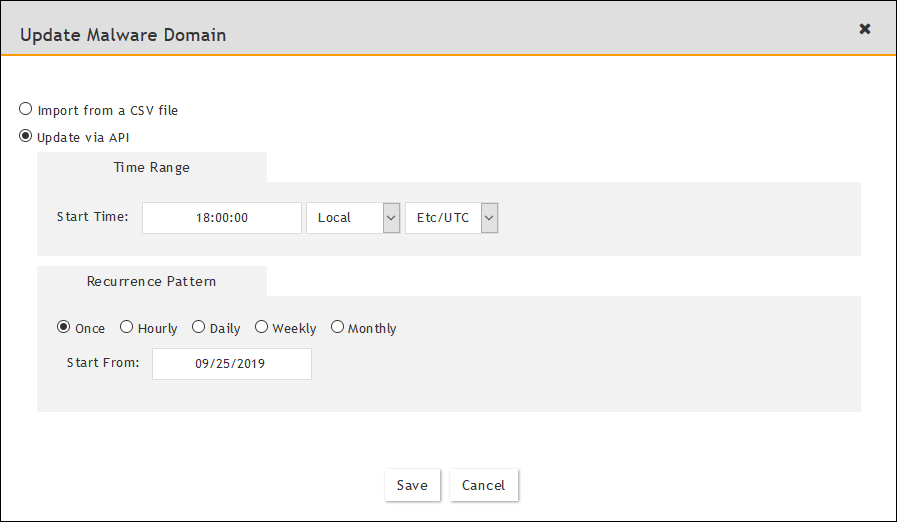The image size is (897, 522).
Task: Select the Update via API option
Action: (26, 136)
